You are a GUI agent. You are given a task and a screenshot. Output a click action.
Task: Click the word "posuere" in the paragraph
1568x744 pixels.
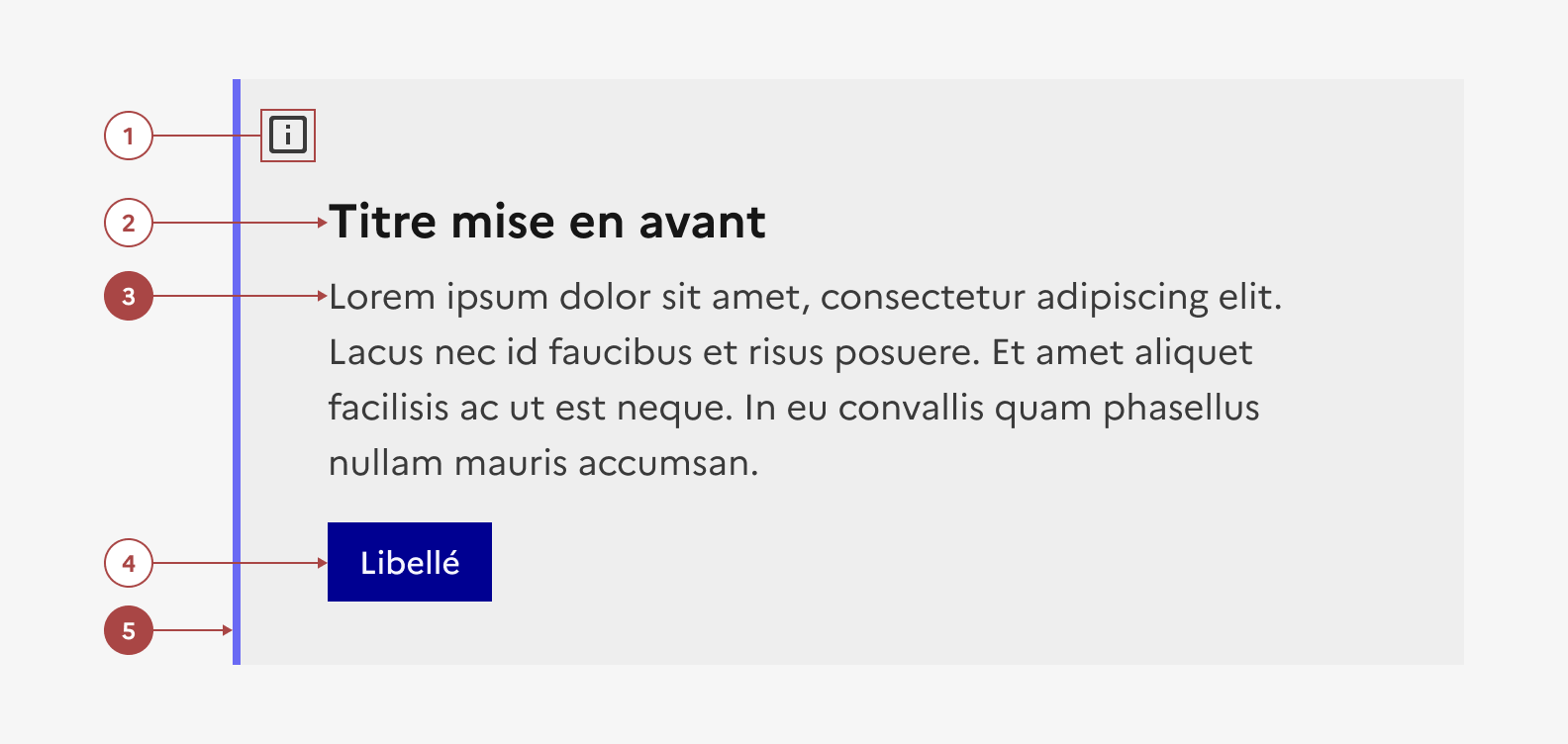pyautogui.click(x=904, y=353)
